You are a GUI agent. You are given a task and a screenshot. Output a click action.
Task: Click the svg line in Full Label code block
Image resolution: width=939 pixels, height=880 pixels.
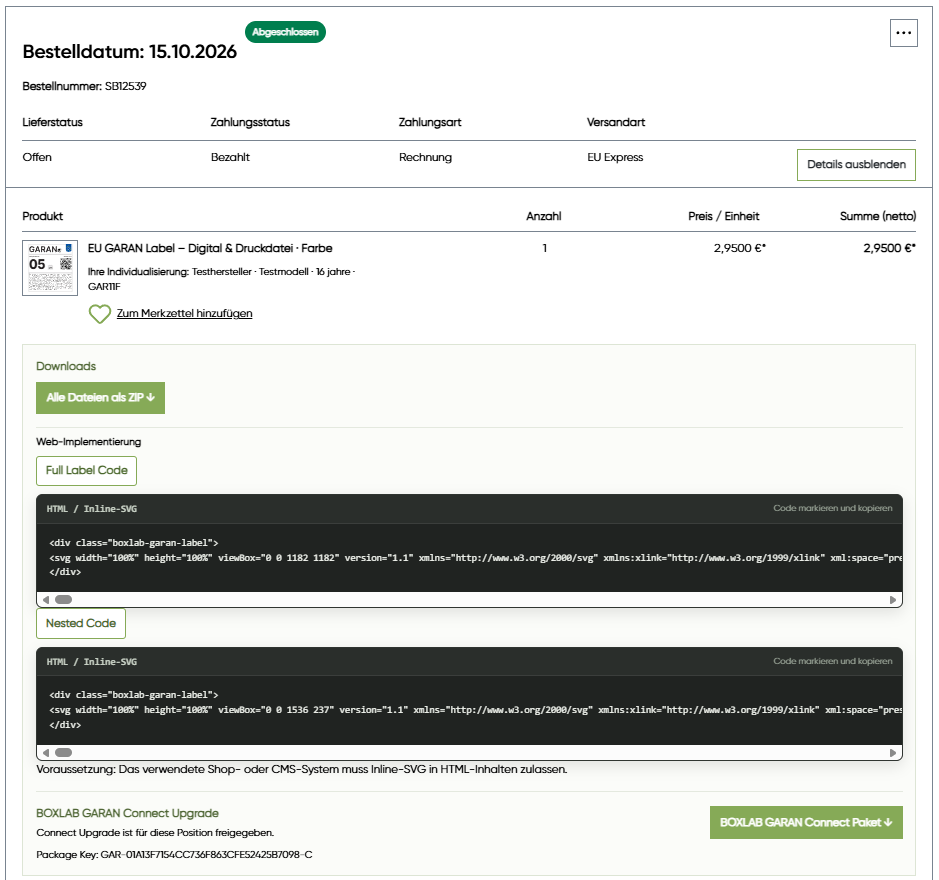(475, 558)
